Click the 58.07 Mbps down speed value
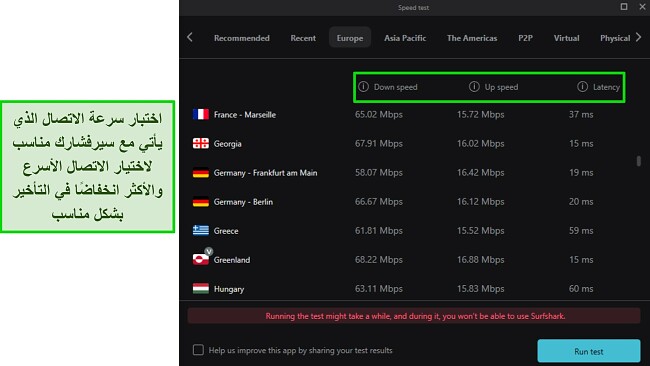 click(x=379, y=172)
